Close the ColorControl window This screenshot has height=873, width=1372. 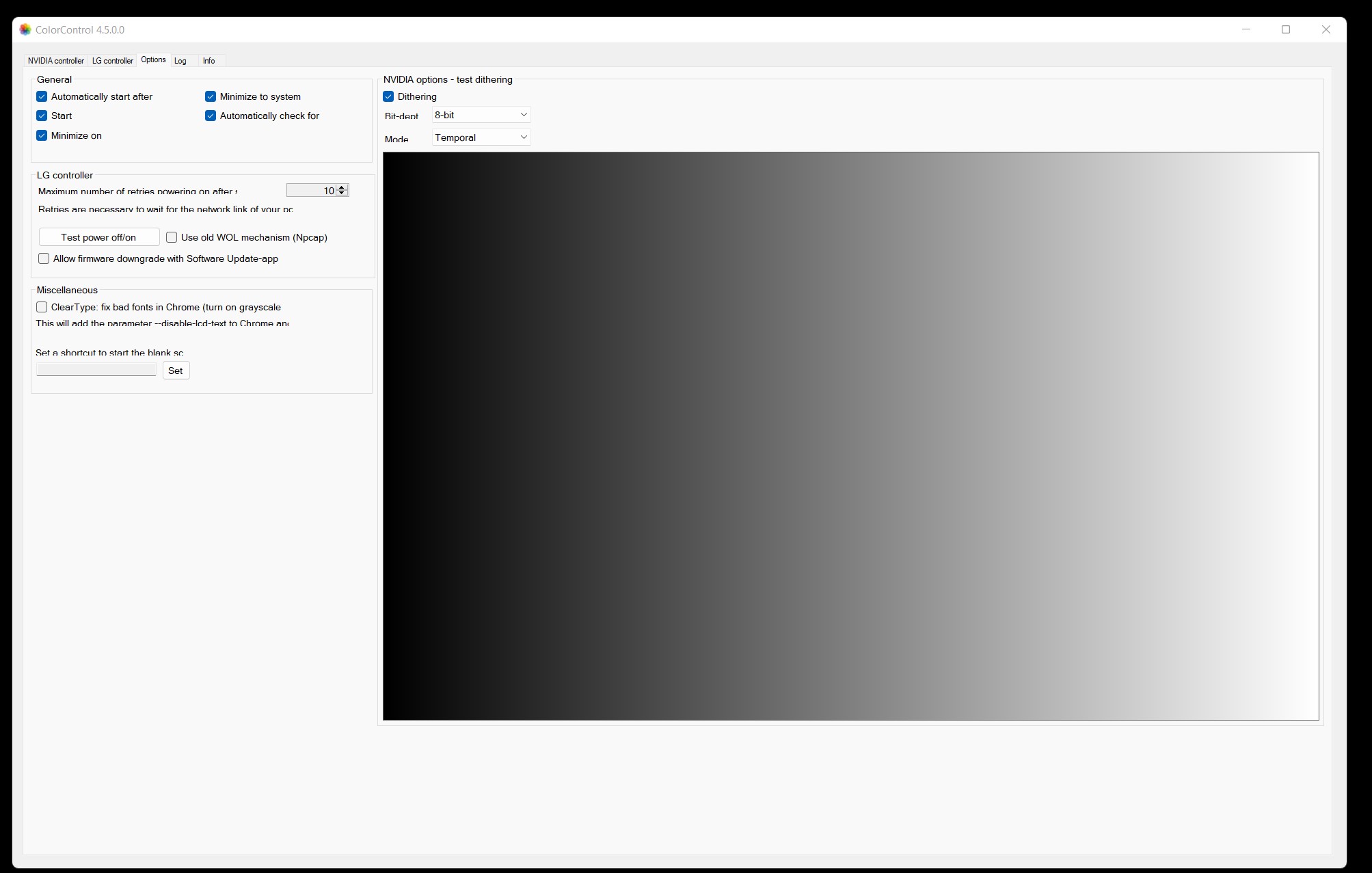coord(1326,29)
